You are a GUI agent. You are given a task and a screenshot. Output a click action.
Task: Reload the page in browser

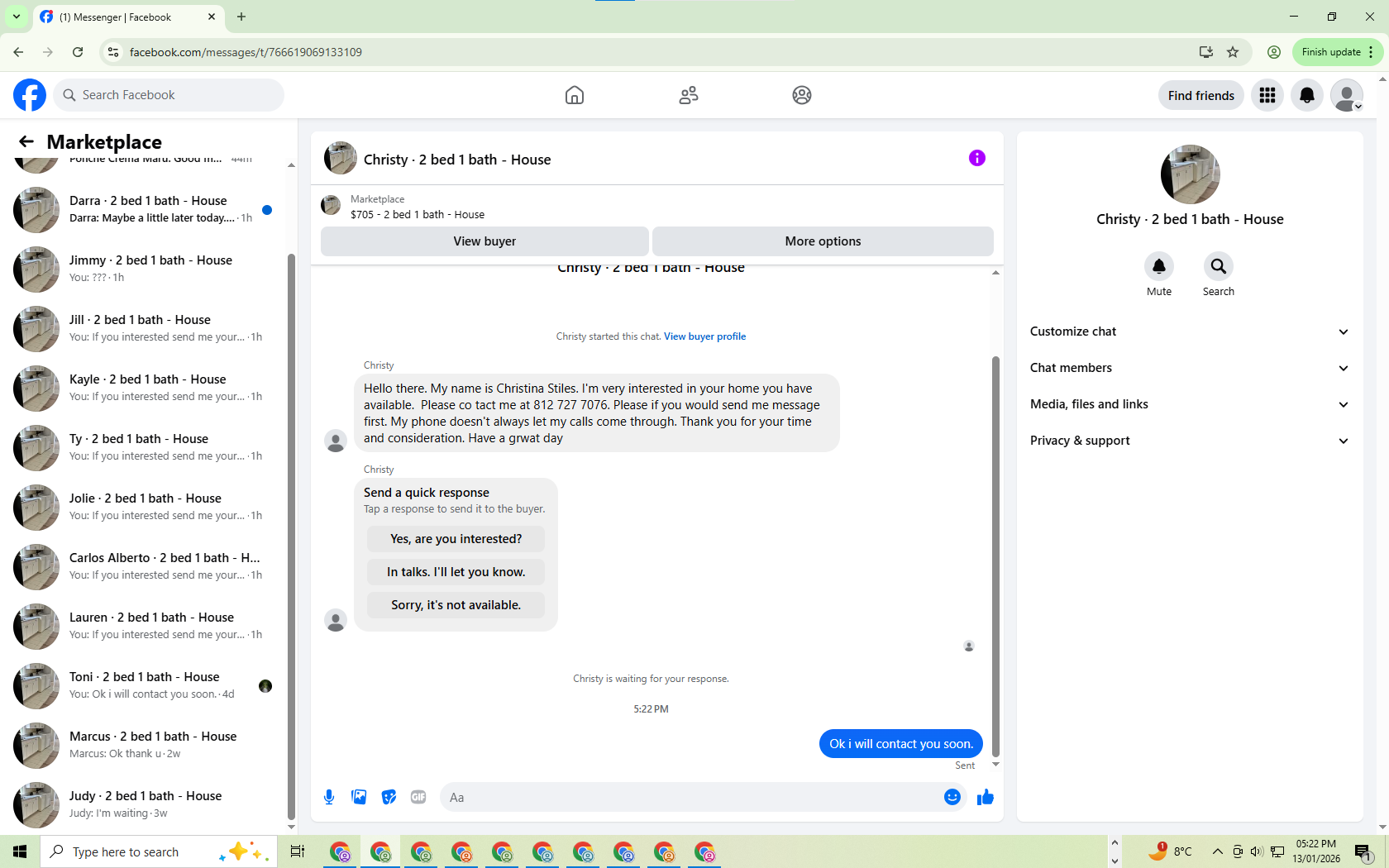tap(78, 52)
